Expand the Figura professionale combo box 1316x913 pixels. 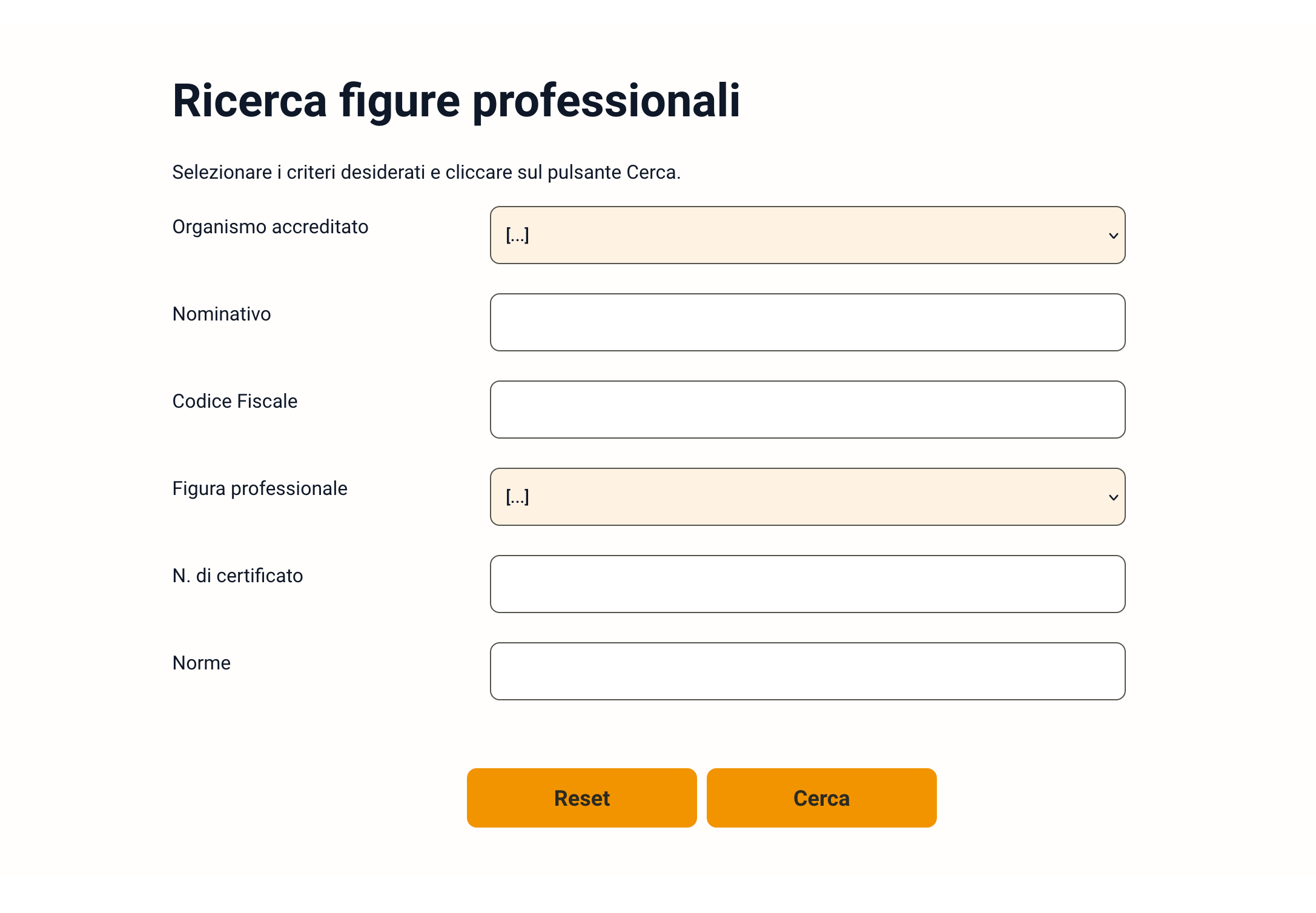click(x=807, y=497)
